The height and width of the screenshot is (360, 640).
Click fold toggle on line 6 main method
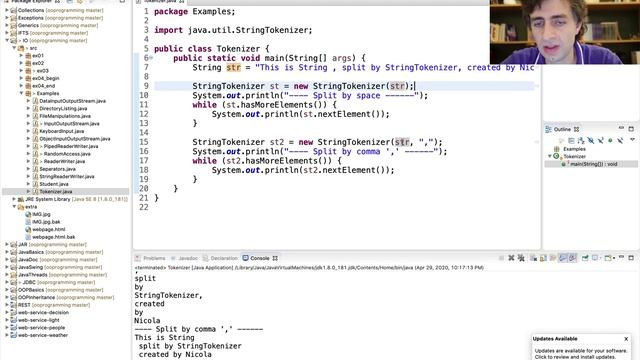(151, 58)
